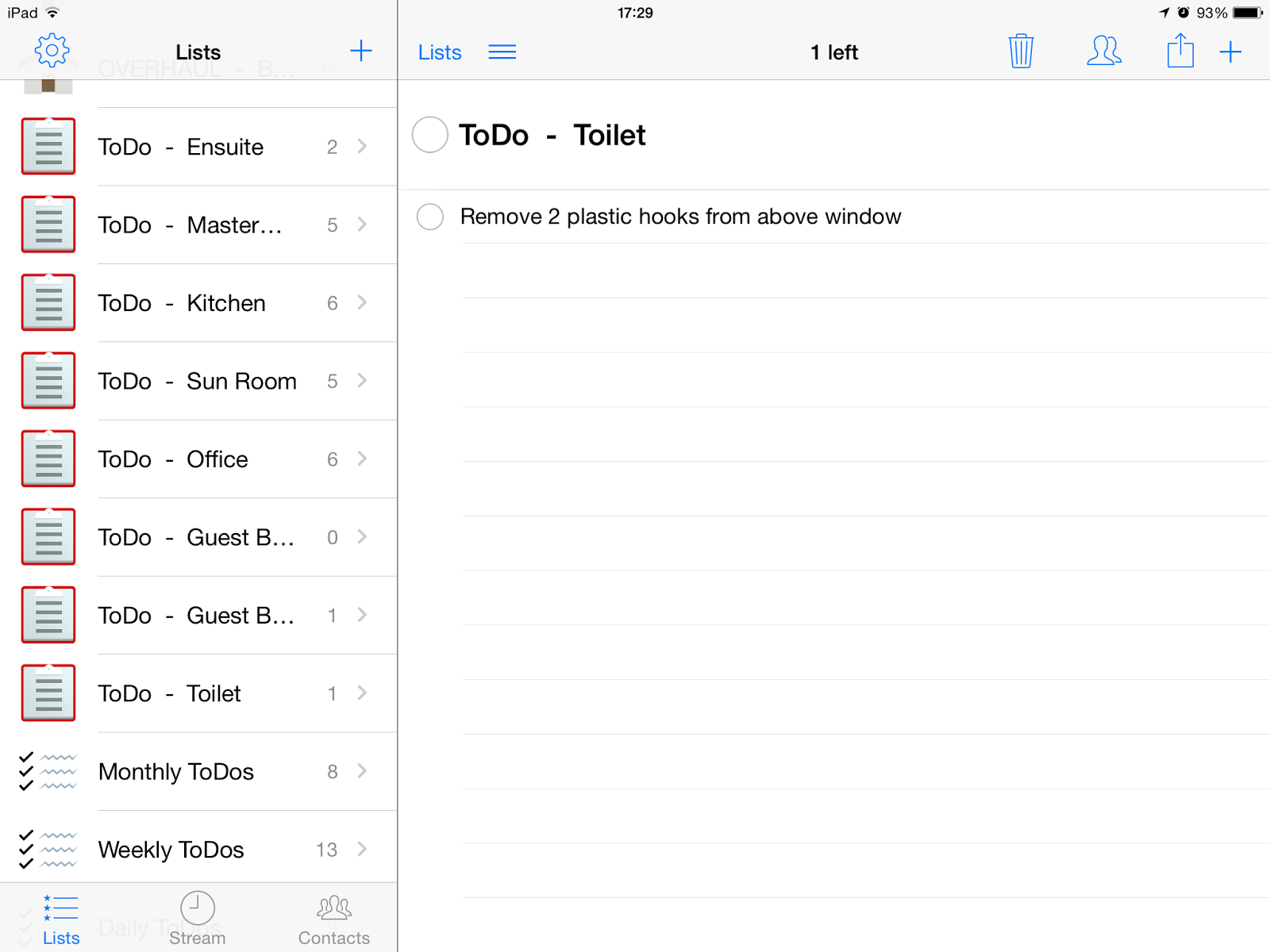The height and width of the screenshot is (952, 1270).
Task: Select the 'Weekly ToDos' list name
Action: [x=171, y=850]
